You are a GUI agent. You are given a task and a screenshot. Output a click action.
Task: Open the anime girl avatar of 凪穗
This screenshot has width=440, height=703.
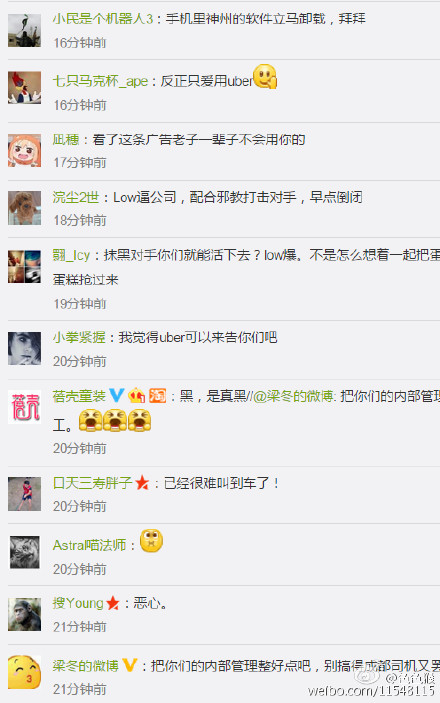coord(25,151)
